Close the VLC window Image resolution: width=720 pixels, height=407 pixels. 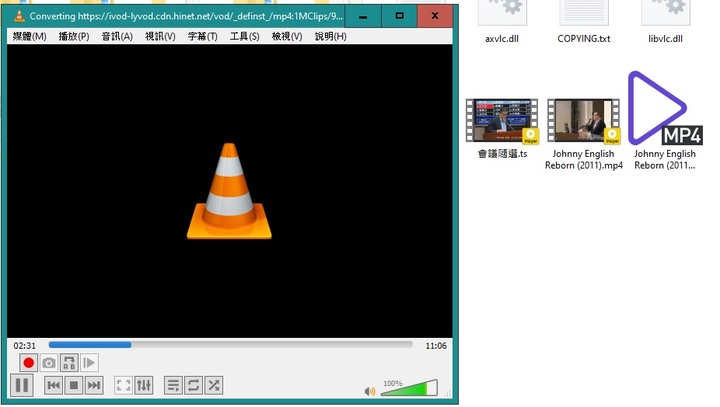[435, 16]
